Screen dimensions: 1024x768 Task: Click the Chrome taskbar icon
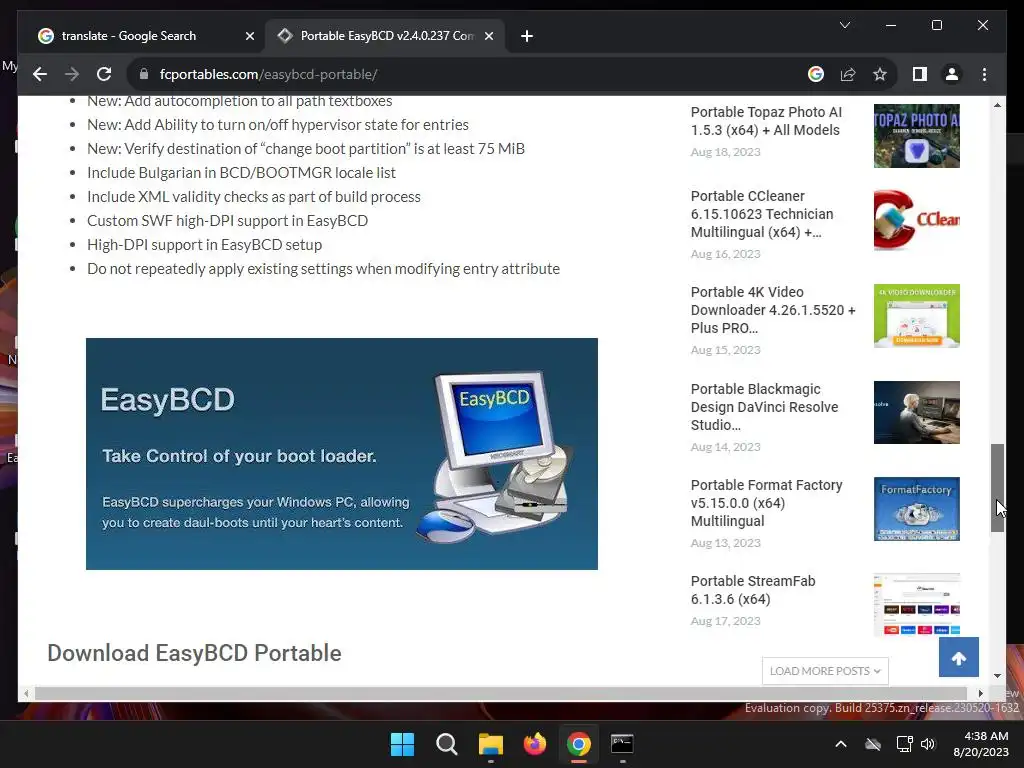pos(579,744)
